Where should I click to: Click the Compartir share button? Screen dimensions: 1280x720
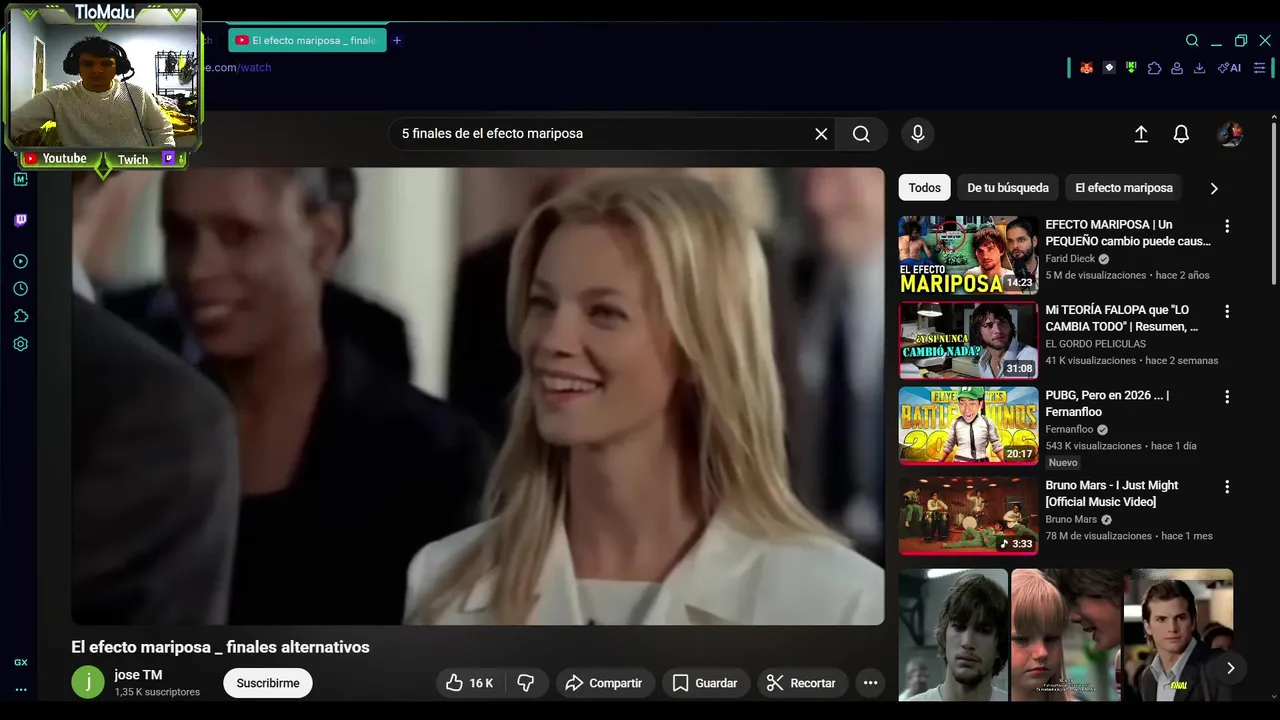tap(604, 683)
